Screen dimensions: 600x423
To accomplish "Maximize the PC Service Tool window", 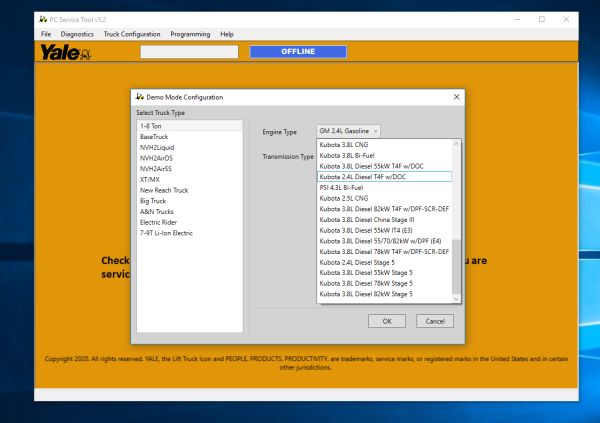I will [x=542, y=19].
